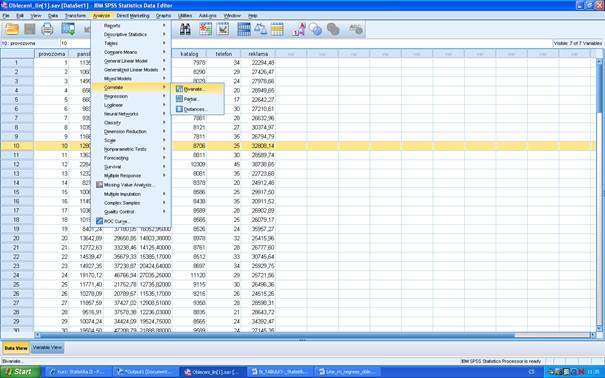
Task: Expand Descriptive Statistics submenu
Action: [x=131, y=34]
